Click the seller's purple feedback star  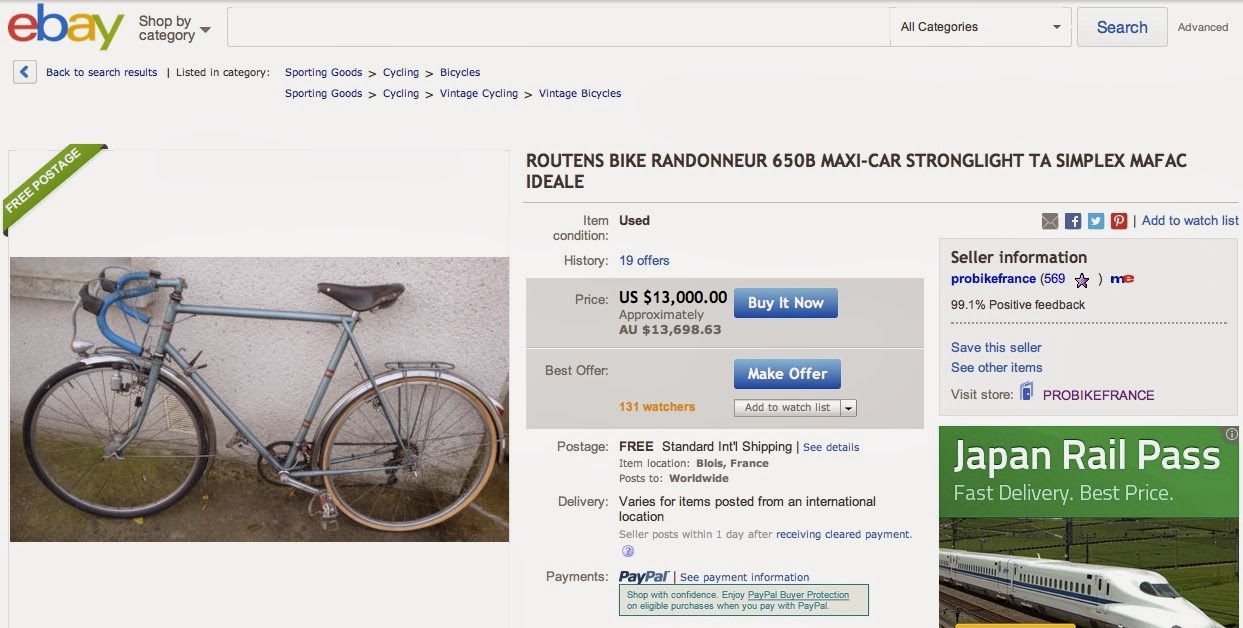(1081, 280)
